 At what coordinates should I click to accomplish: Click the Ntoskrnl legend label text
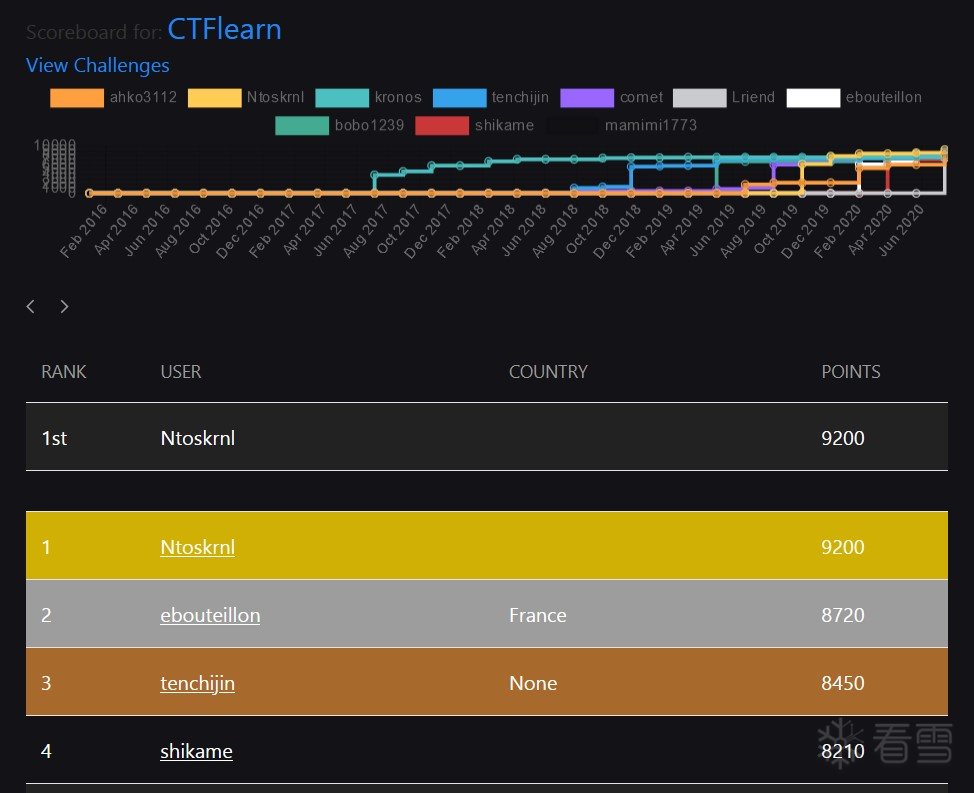275,97
